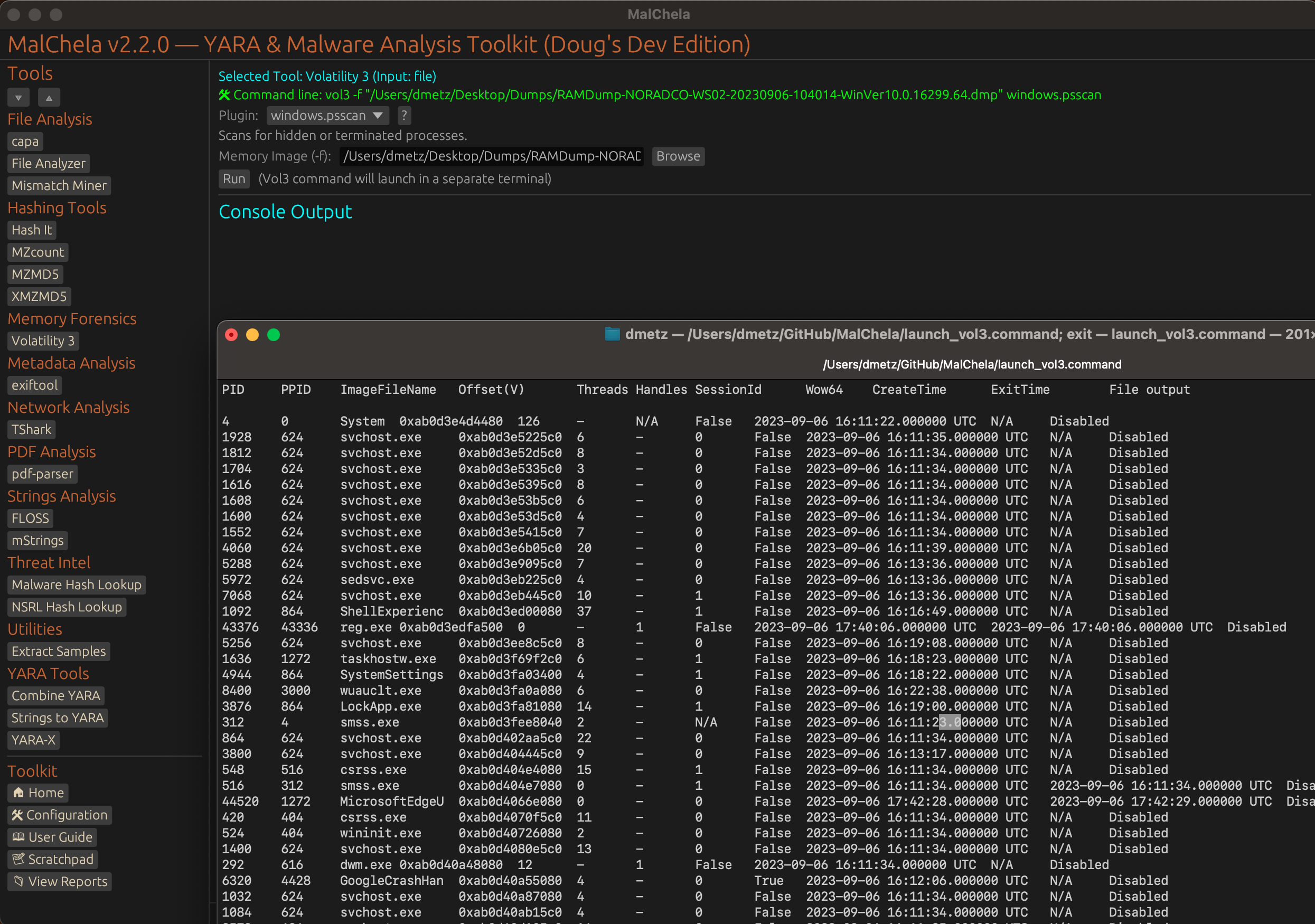The image size is (1315, 924).
Task: Open NSRL Hash Lookup
Action: (67, 607)
